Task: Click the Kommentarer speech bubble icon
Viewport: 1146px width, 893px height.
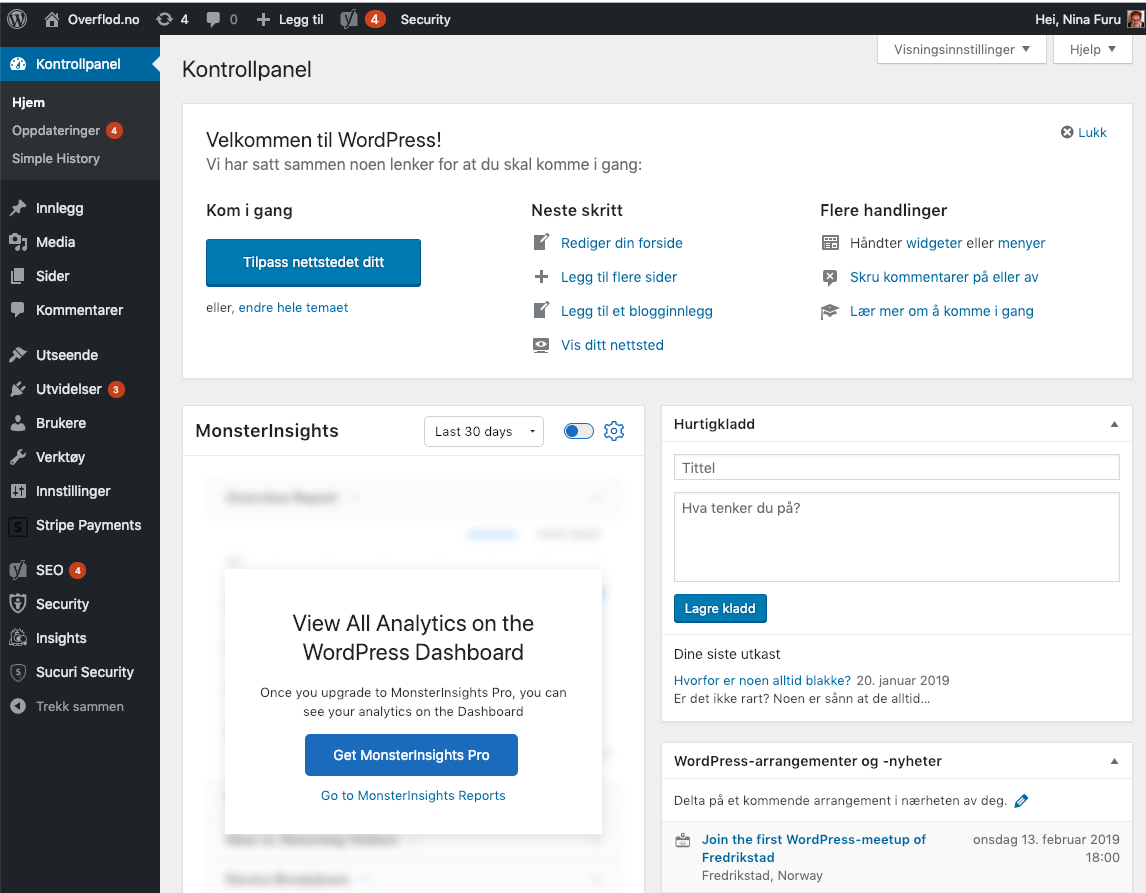Action: click(x=18, y=310)
